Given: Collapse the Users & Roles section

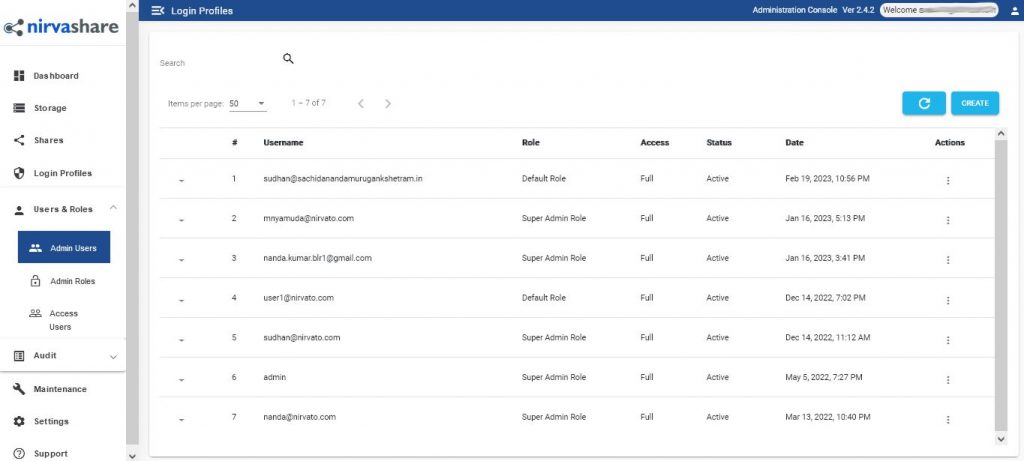Looking at the screenshot, I should (114, 208).
